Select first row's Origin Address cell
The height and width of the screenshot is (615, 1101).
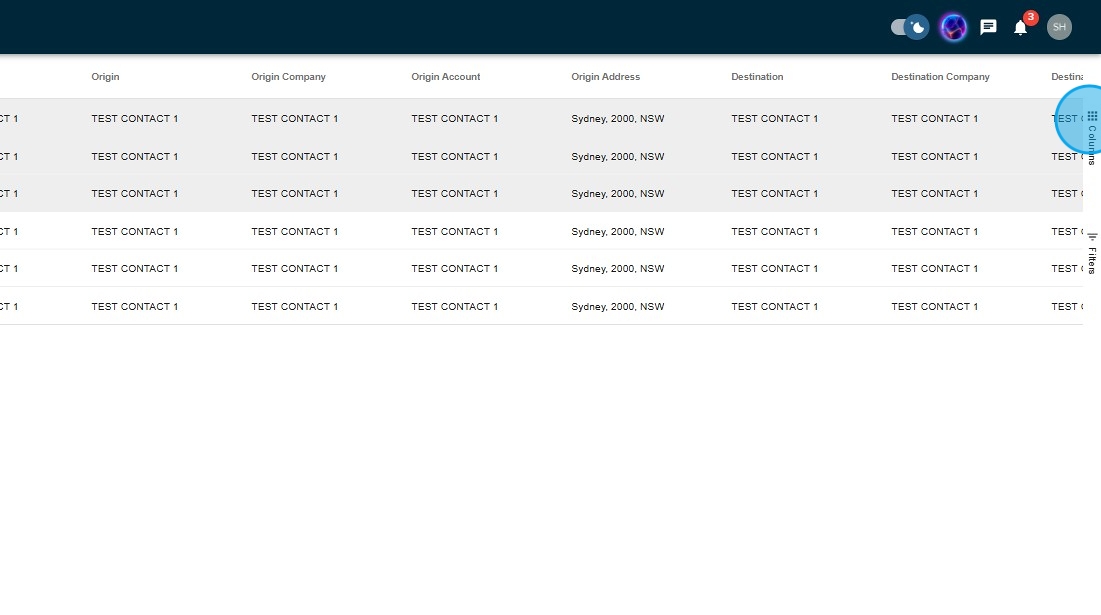617,119
